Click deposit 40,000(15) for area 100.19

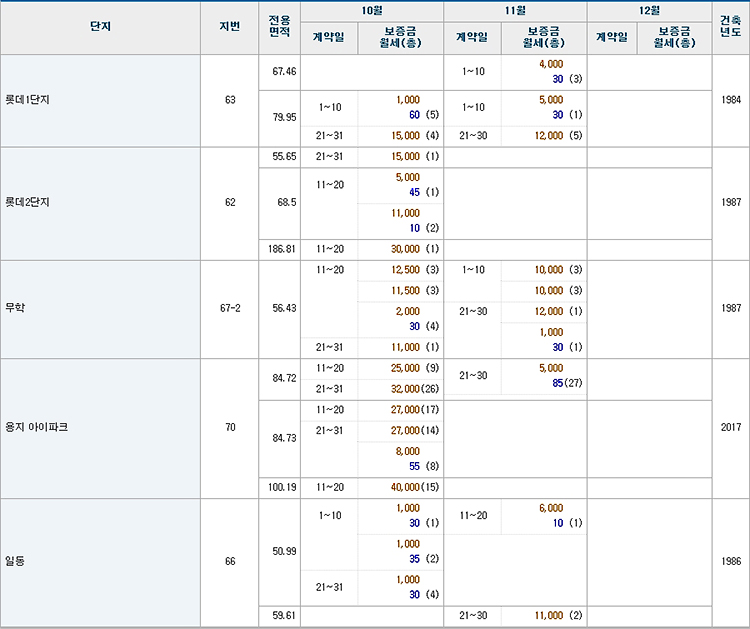point(415,487)
